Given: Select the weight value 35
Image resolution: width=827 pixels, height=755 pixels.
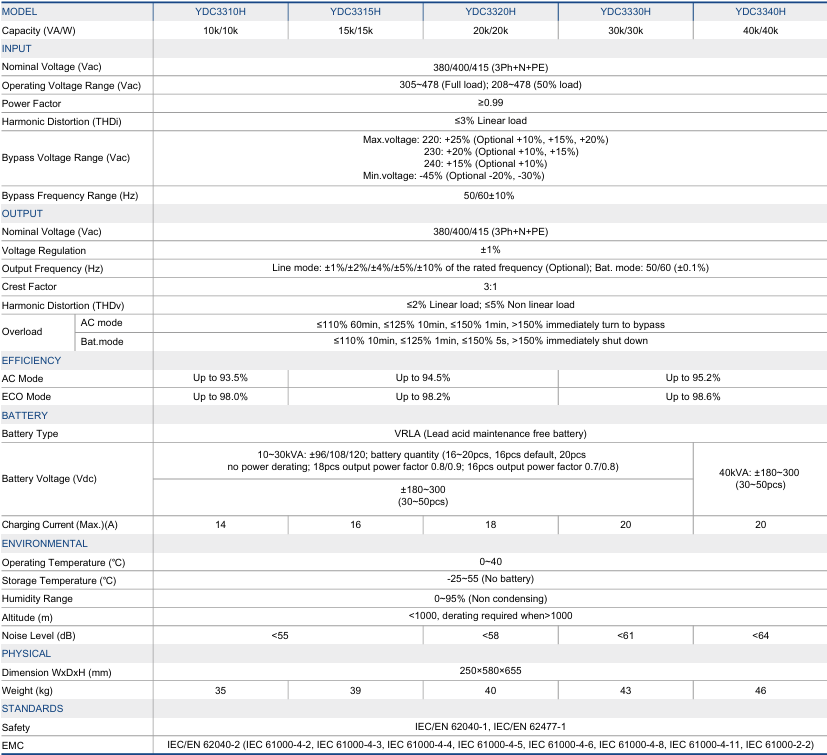Looking at the screenshot, I should tap(220, 690).
